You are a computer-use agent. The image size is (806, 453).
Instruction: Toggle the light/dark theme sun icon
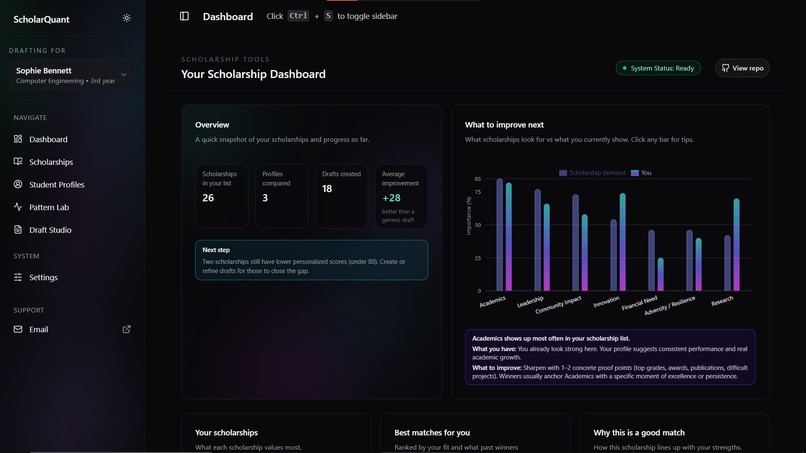point(126,18)
